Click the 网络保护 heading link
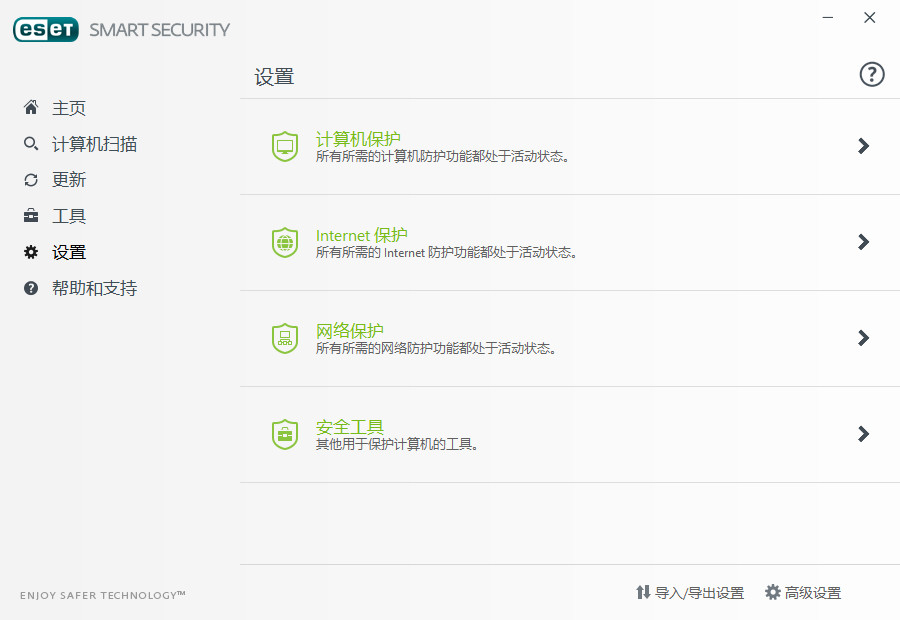 (x=350, y=330)
